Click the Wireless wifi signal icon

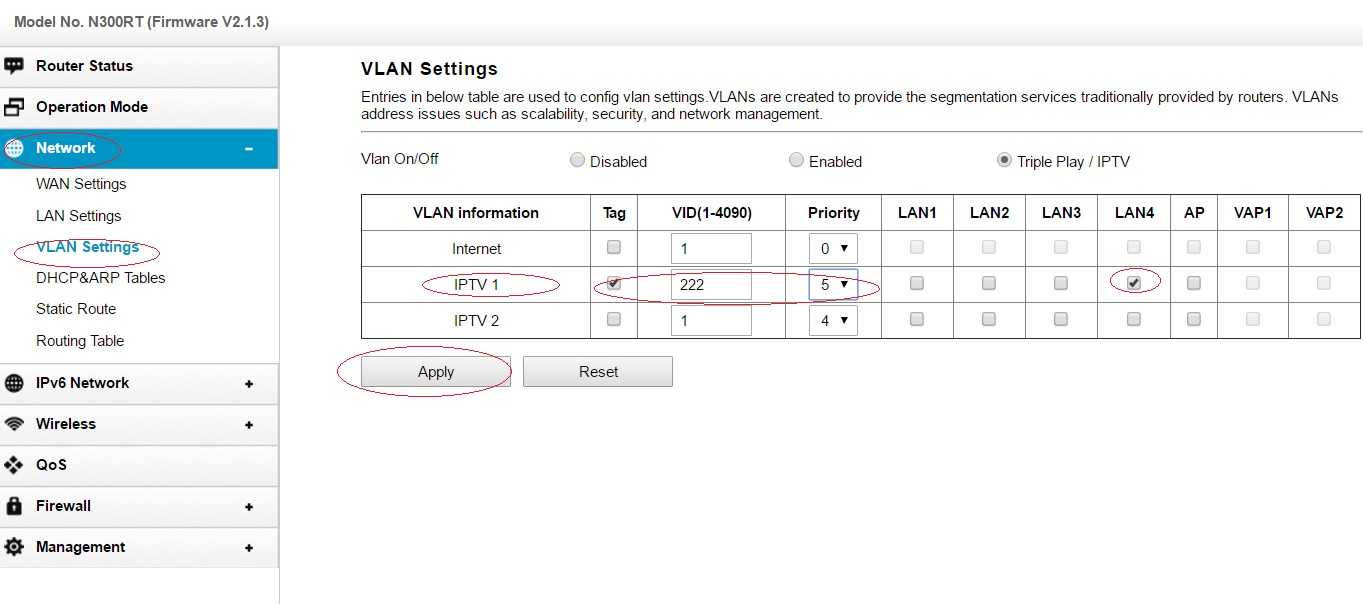14,424
